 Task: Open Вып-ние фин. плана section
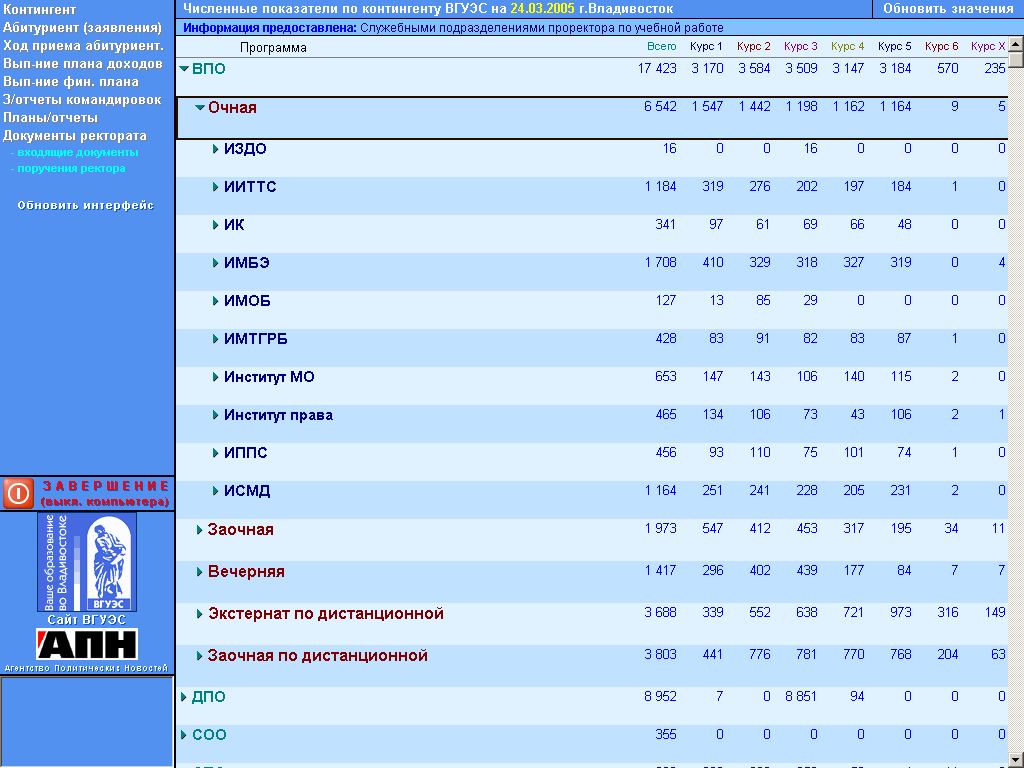[x=71, y=82]
